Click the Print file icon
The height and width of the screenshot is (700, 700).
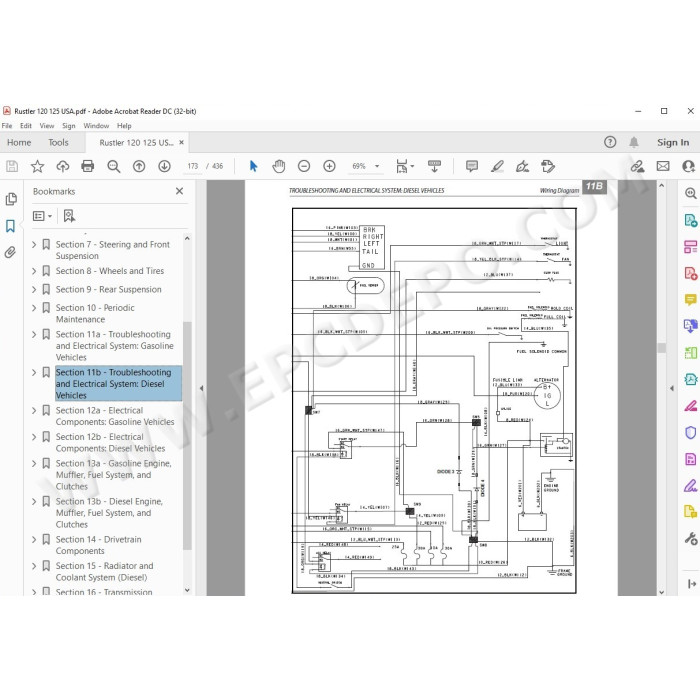click(x=88, y=166)
